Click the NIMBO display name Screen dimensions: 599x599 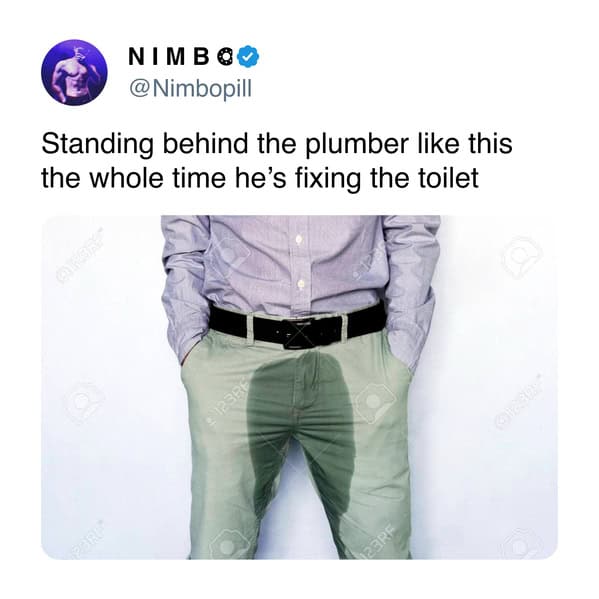(x=171, y=58)
